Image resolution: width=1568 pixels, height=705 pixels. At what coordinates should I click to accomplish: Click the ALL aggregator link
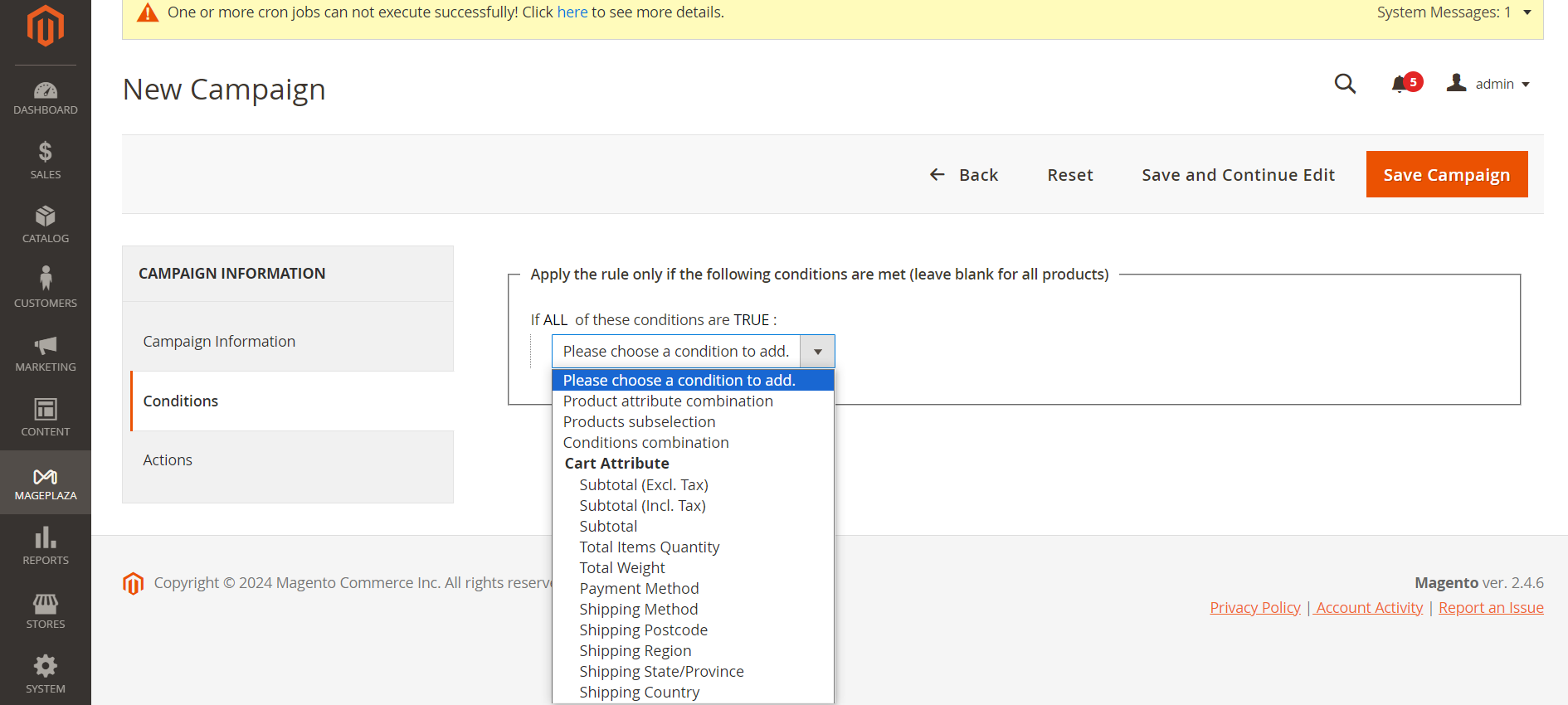click(x=555, y=320)
